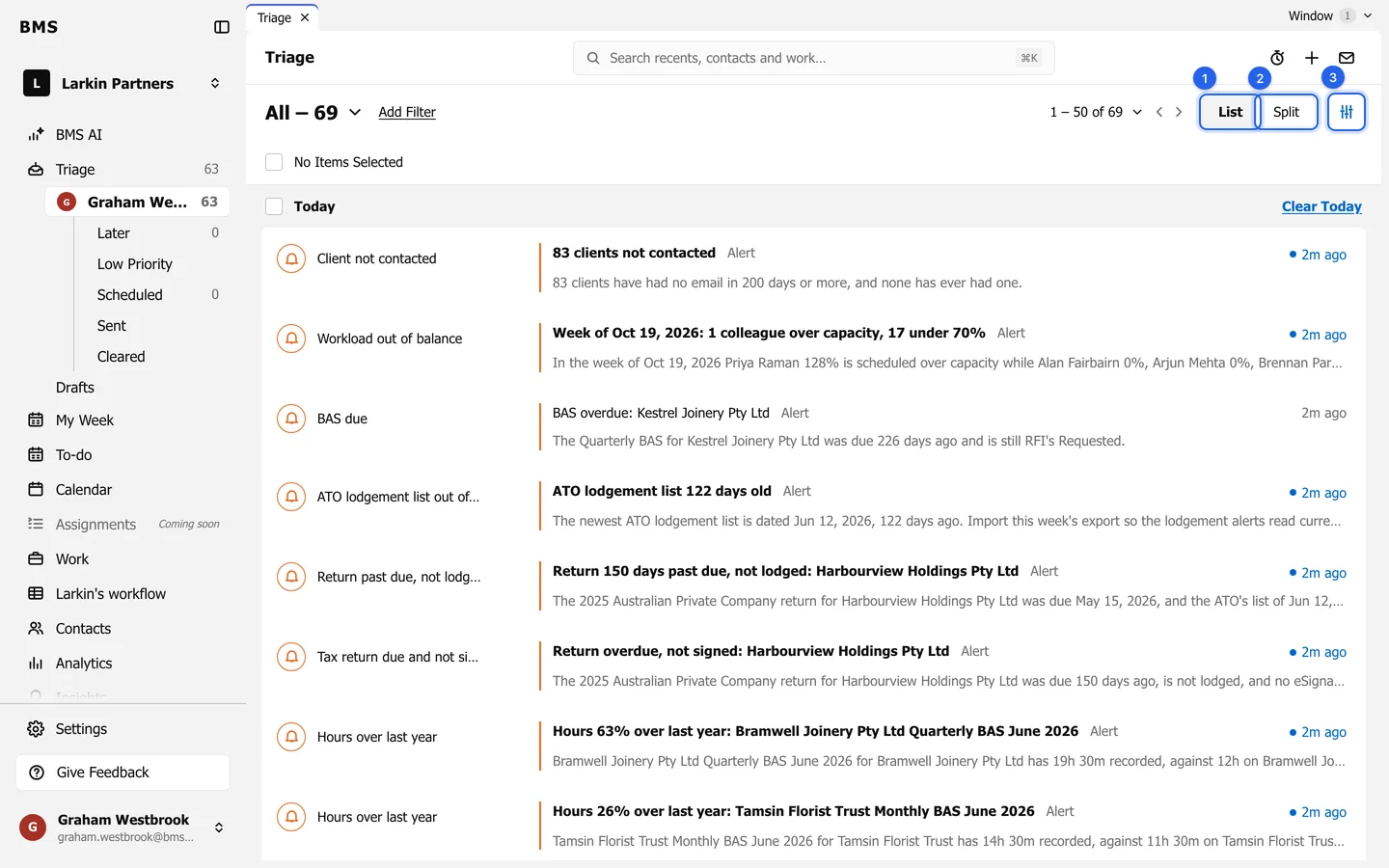Toggle the sidebar panel icon
The width and height of the screenshot is (1389, 868).
click(222, 27)
